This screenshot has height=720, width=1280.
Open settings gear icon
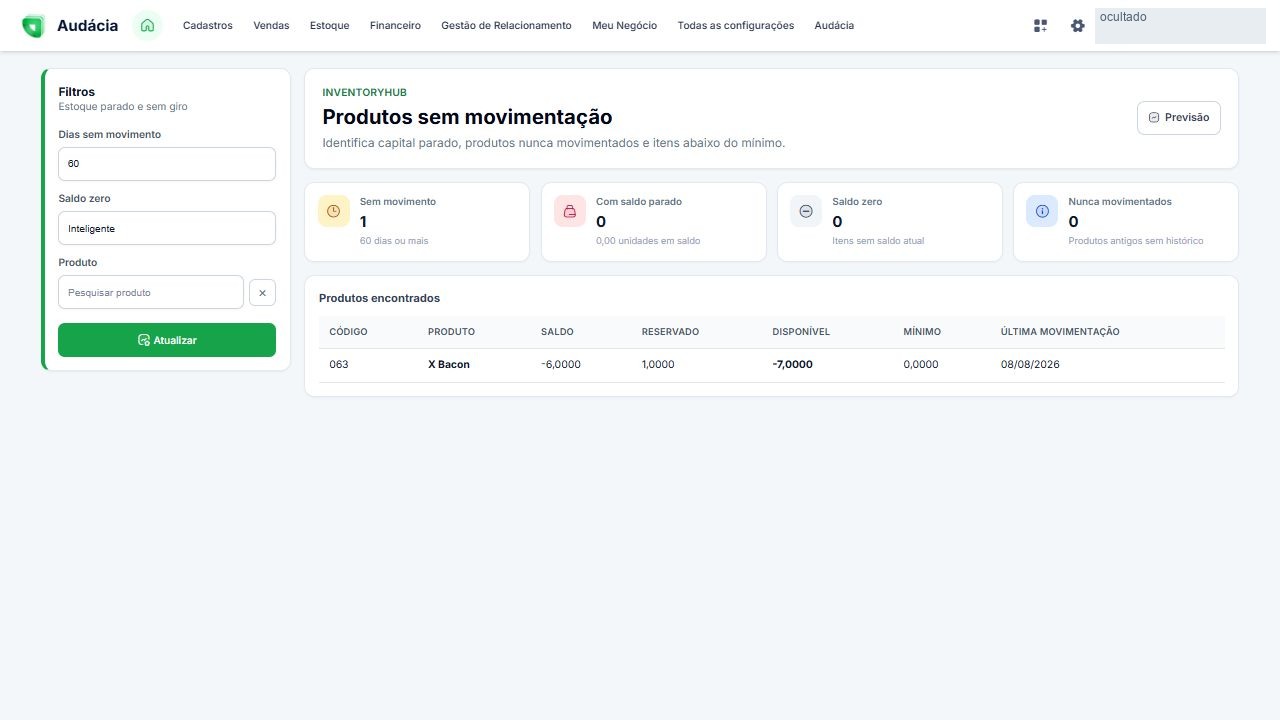(x=1077, y=26)
